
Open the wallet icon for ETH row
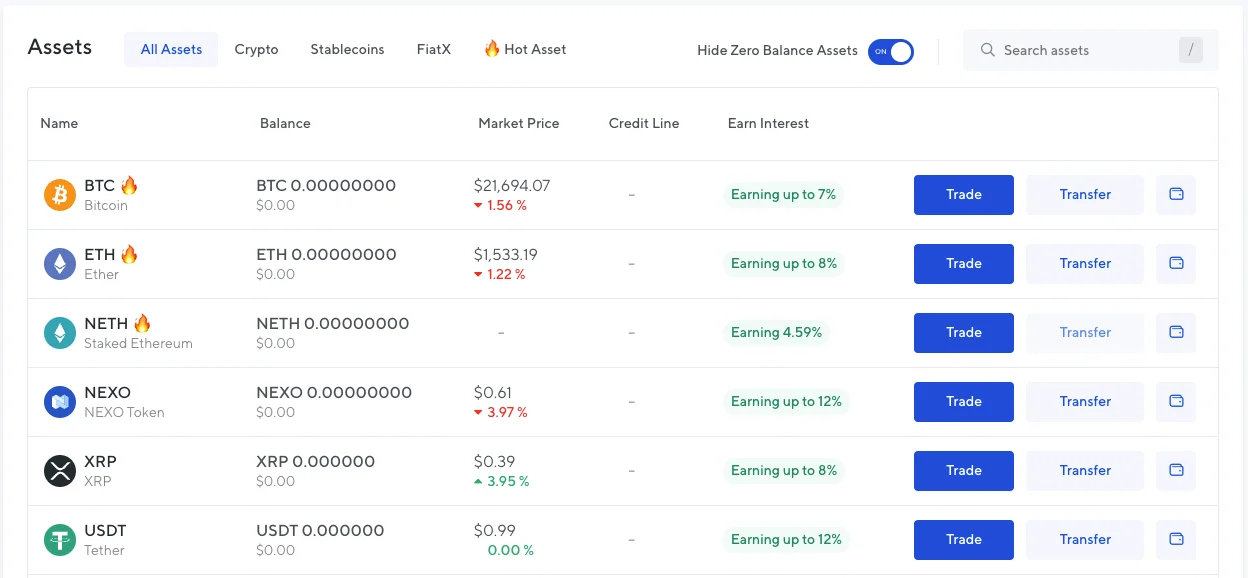point(1176,264)
